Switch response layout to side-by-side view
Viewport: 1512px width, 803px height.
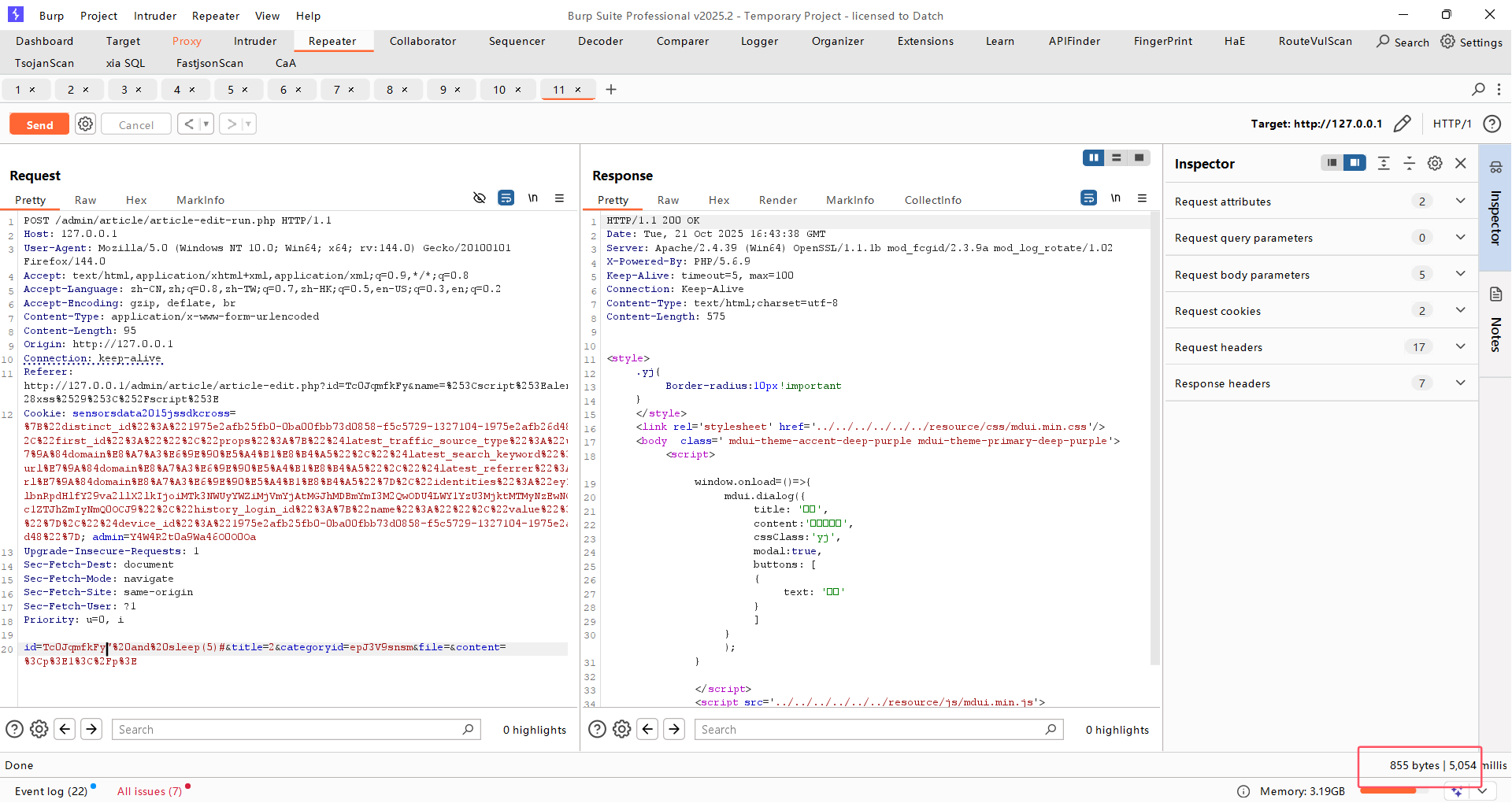[1093, 158]
